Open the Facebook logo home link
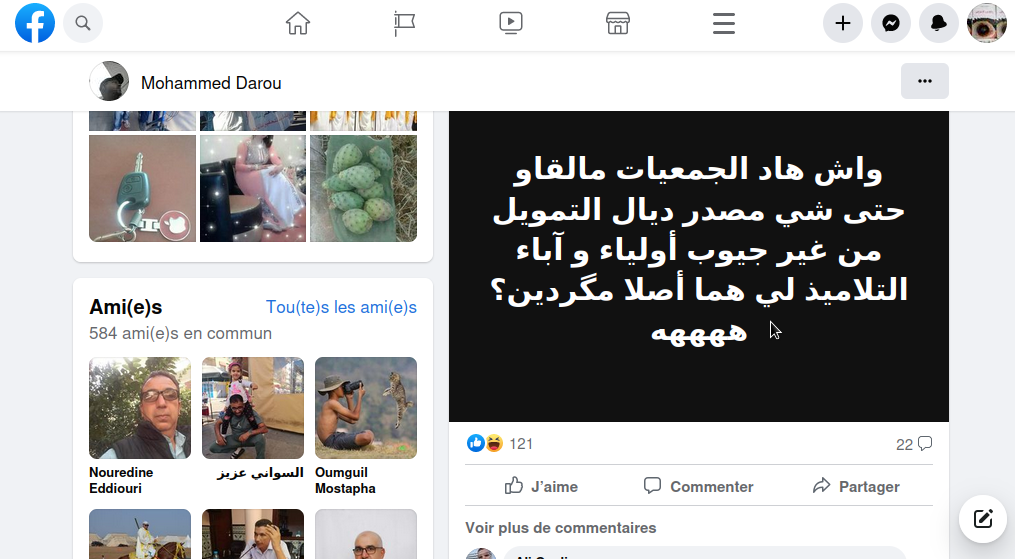 [35, 23]
